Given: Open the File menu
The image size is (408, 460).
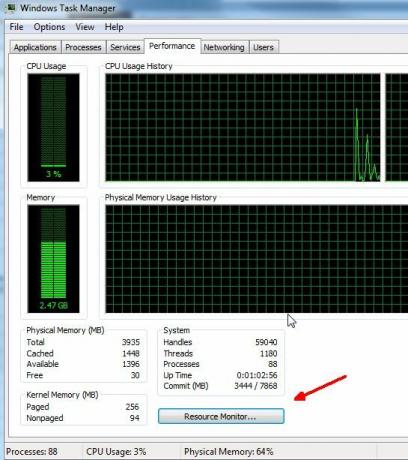Looking at the screenshot, I should coord(16,27).
